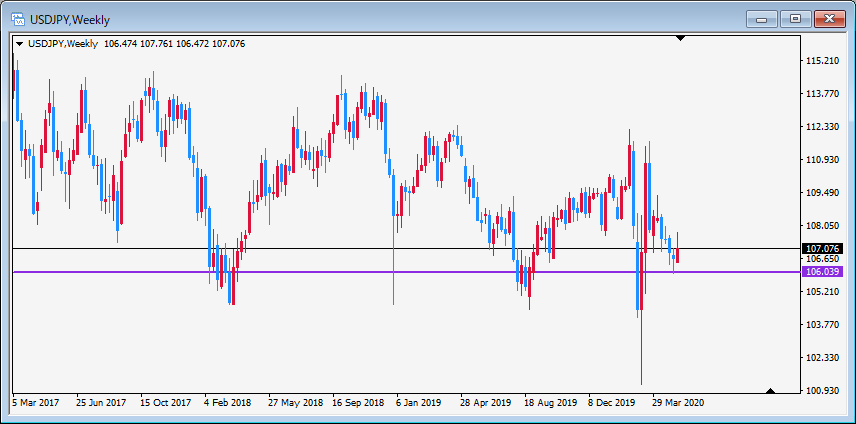This screenshot has height=424, width=856.
Task: Click the current price label 107.076
Action: tap(822, 248)
